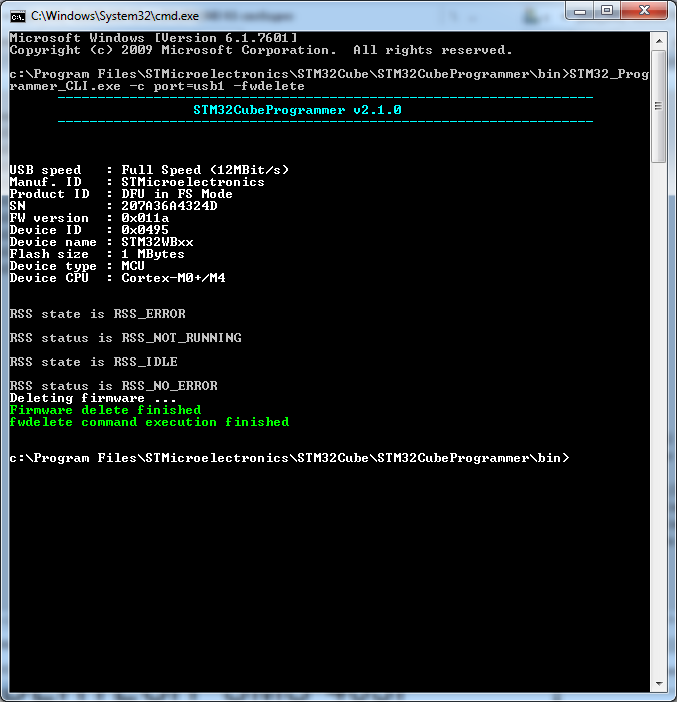Screen dimensions: 677x702
Task: Click the 'Microsoft Windows [Version 6.1.7601]' line
Action: pyautogui.click(x=153, y=38)
